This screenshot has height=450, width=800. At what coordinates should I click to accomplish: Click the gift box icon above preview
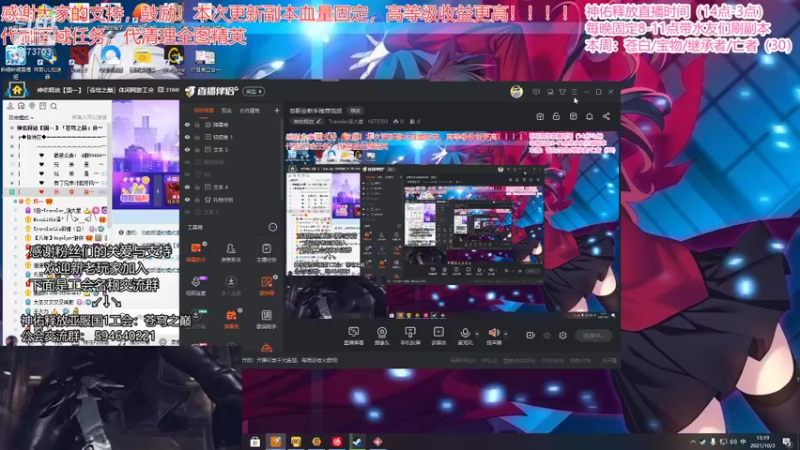540,116
